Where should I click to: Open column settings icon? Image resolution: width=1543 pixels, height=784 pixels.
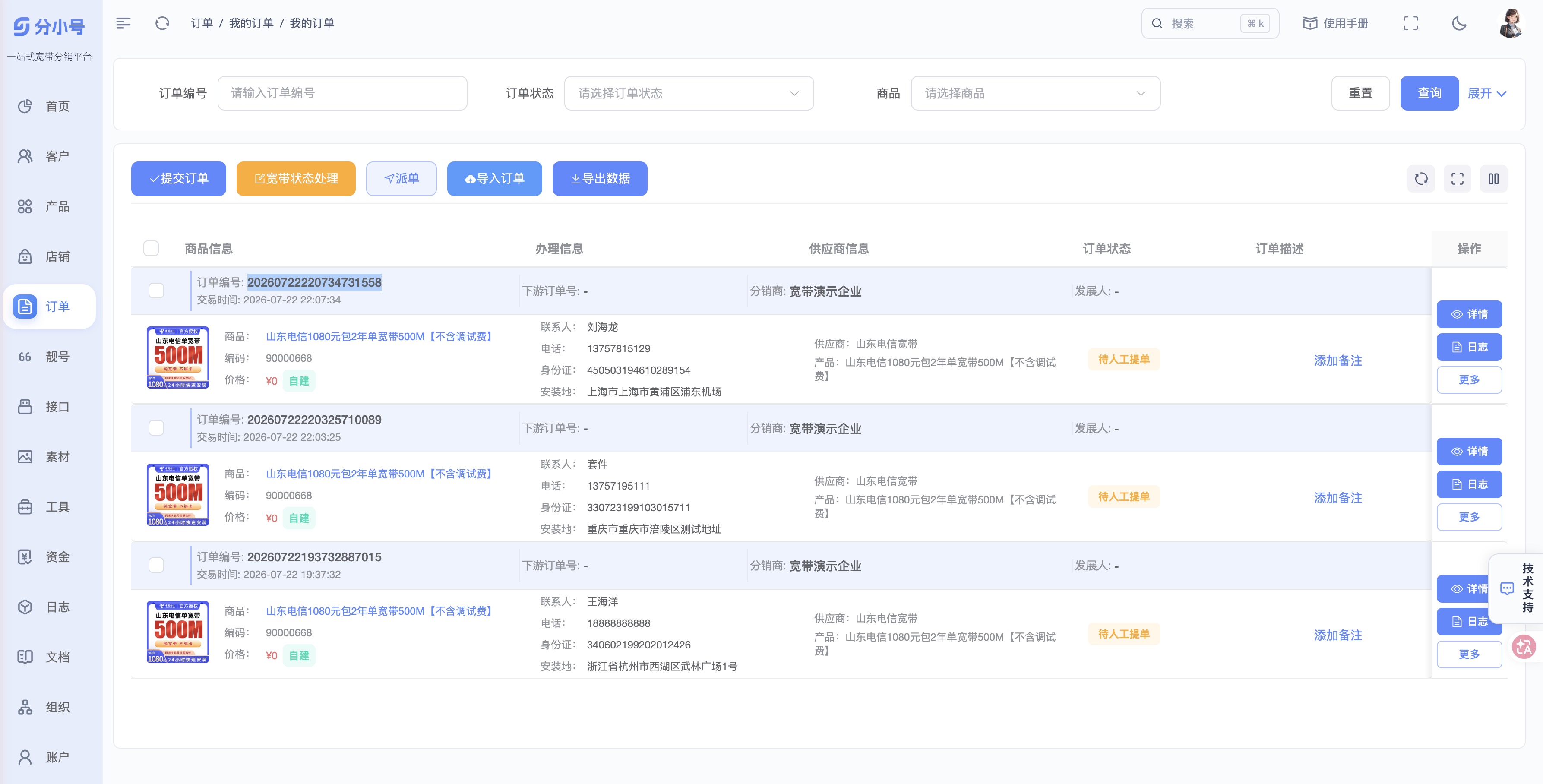(x=1493, y=178)
